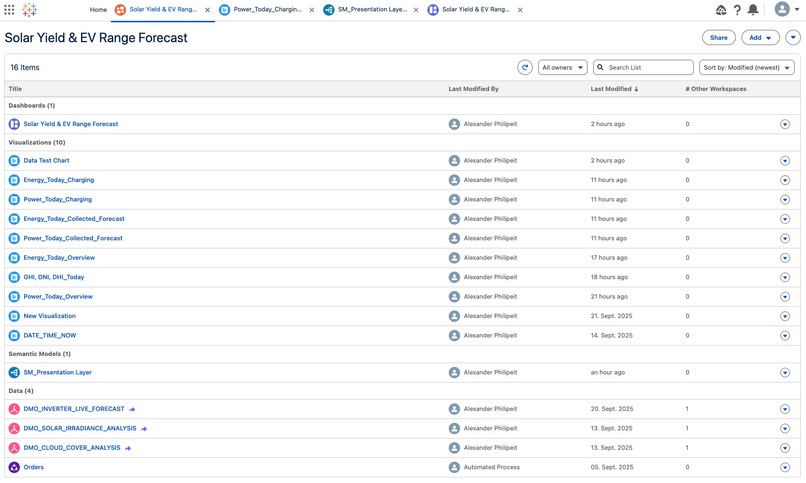Open the Power_Today_Overview link

(58, 296)
